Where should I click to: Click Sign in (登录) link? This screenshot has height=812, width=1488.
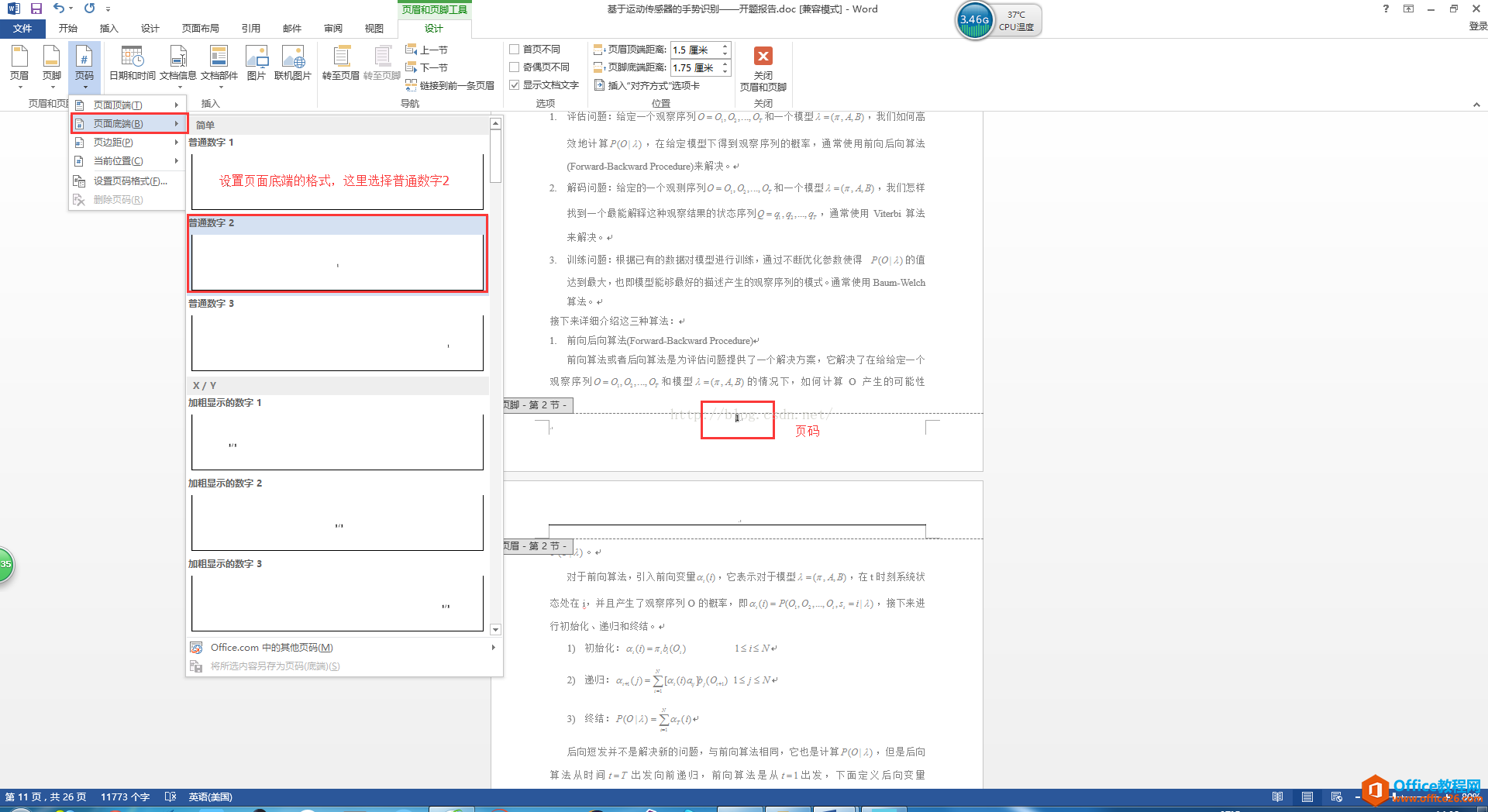click(x=1477, y=26)
